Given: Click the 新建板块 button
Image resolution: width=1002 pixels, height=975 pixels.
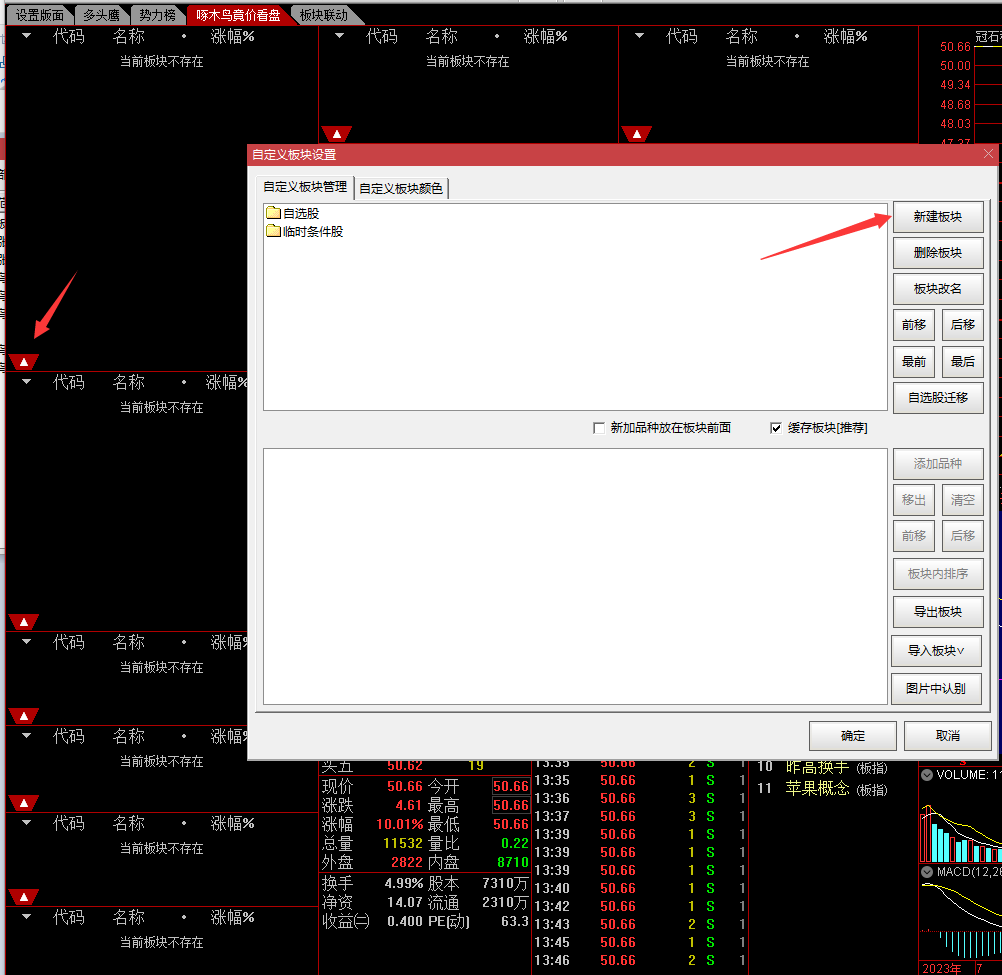Looking at the screenshot, I should tap(937, 217).
